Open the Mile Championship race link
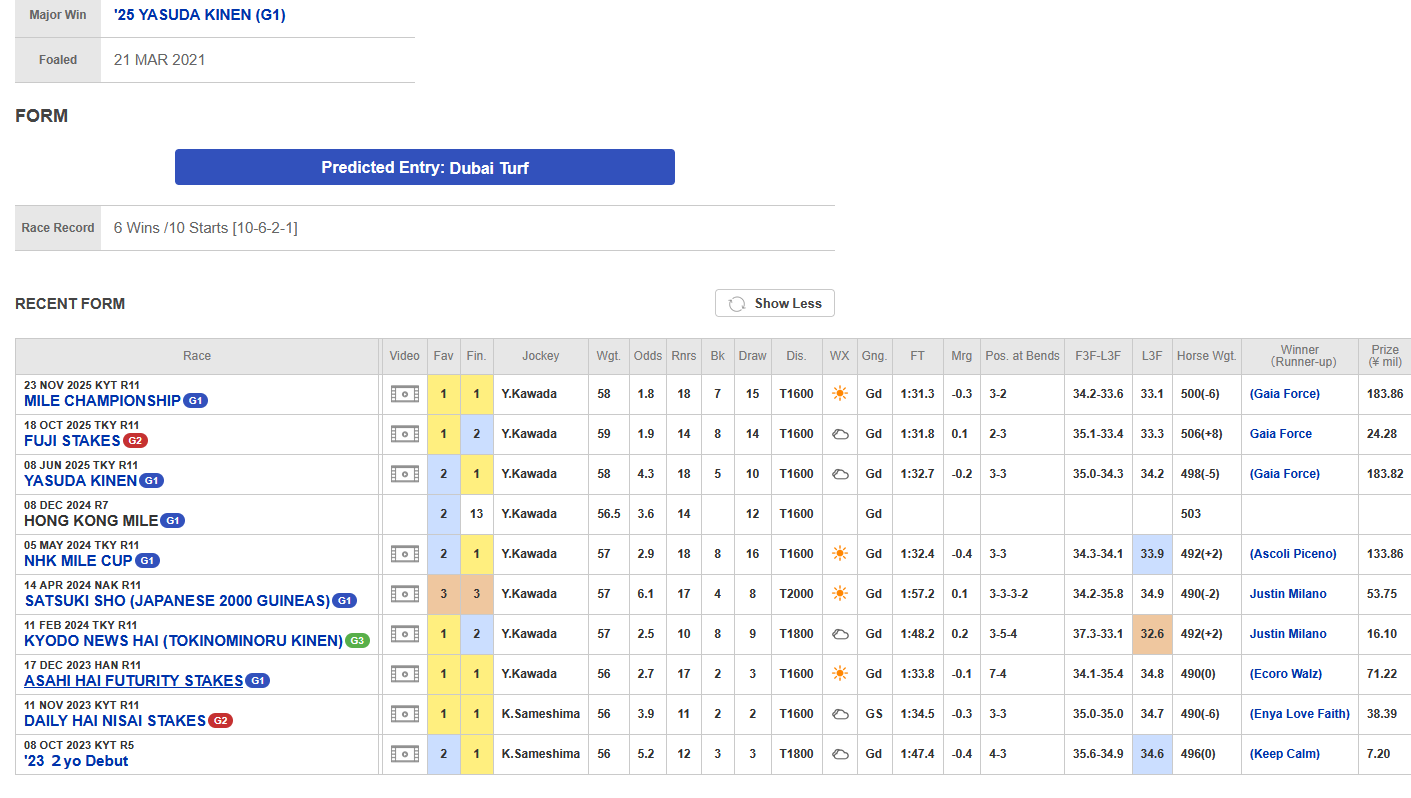The width and height of the screenshot is (1411, 798). 102,401
